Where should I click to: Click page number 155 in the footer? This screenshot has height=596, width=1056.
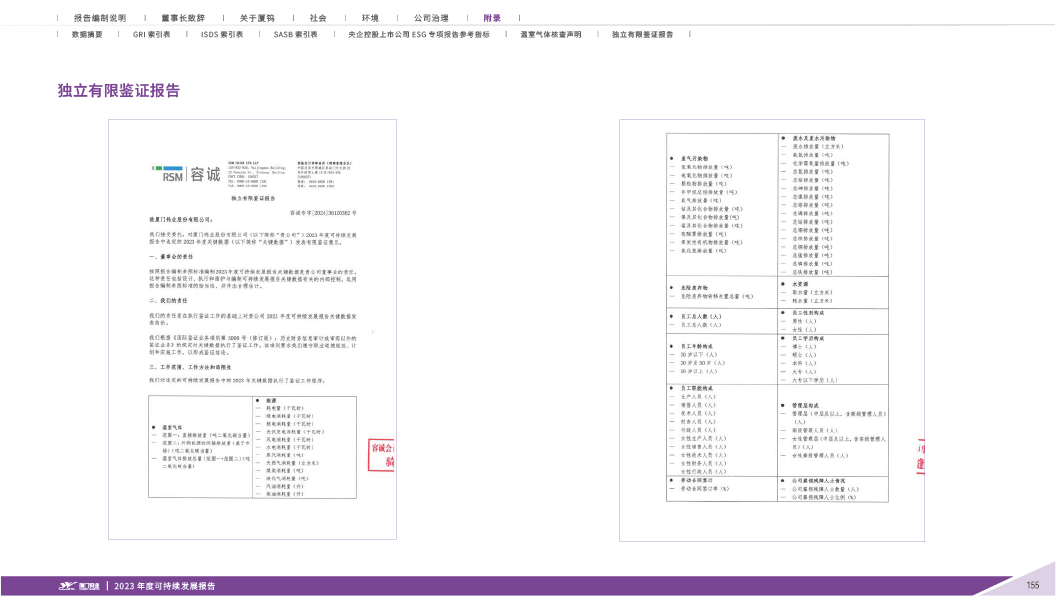[1033, 585]
